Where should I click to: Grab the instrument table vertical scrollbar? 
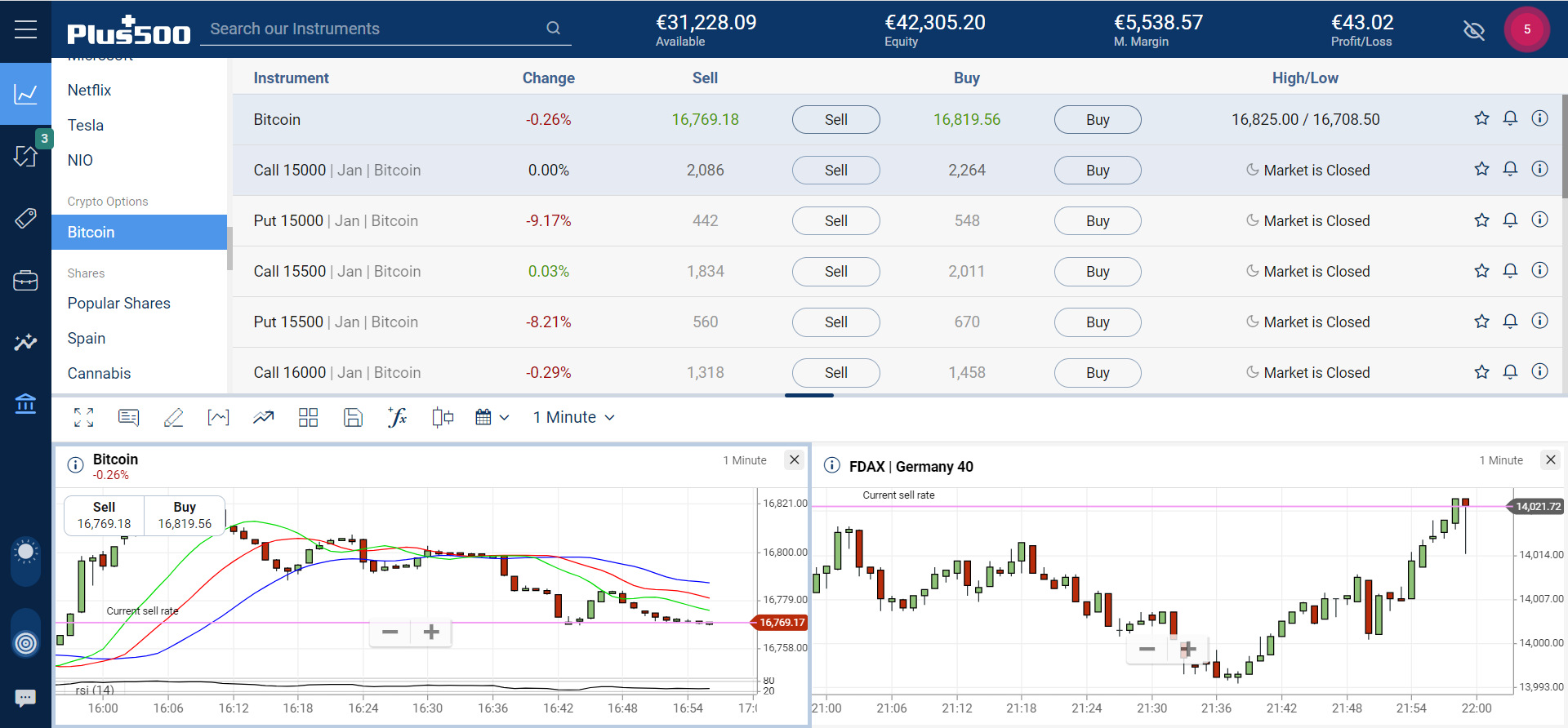1564,147
